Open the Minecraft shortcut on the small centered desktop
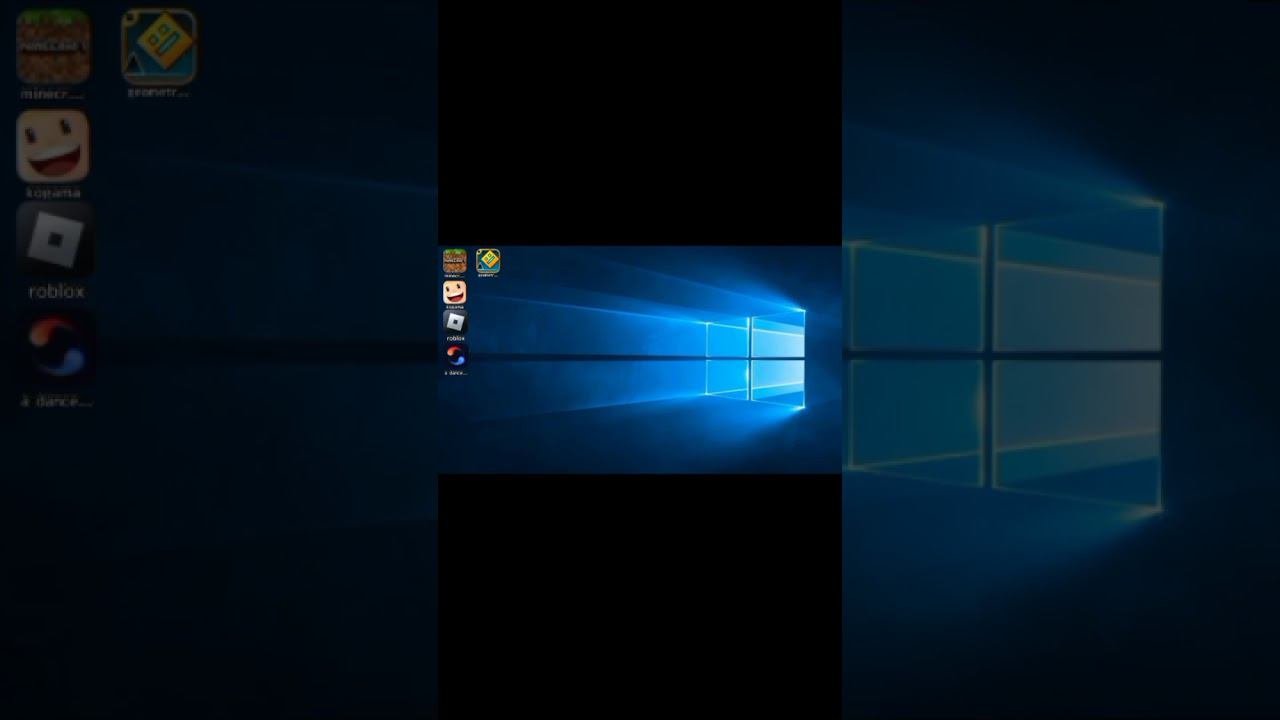This screenshot has height=720, width=1280. pyautogui.click(x=454, y=261)
